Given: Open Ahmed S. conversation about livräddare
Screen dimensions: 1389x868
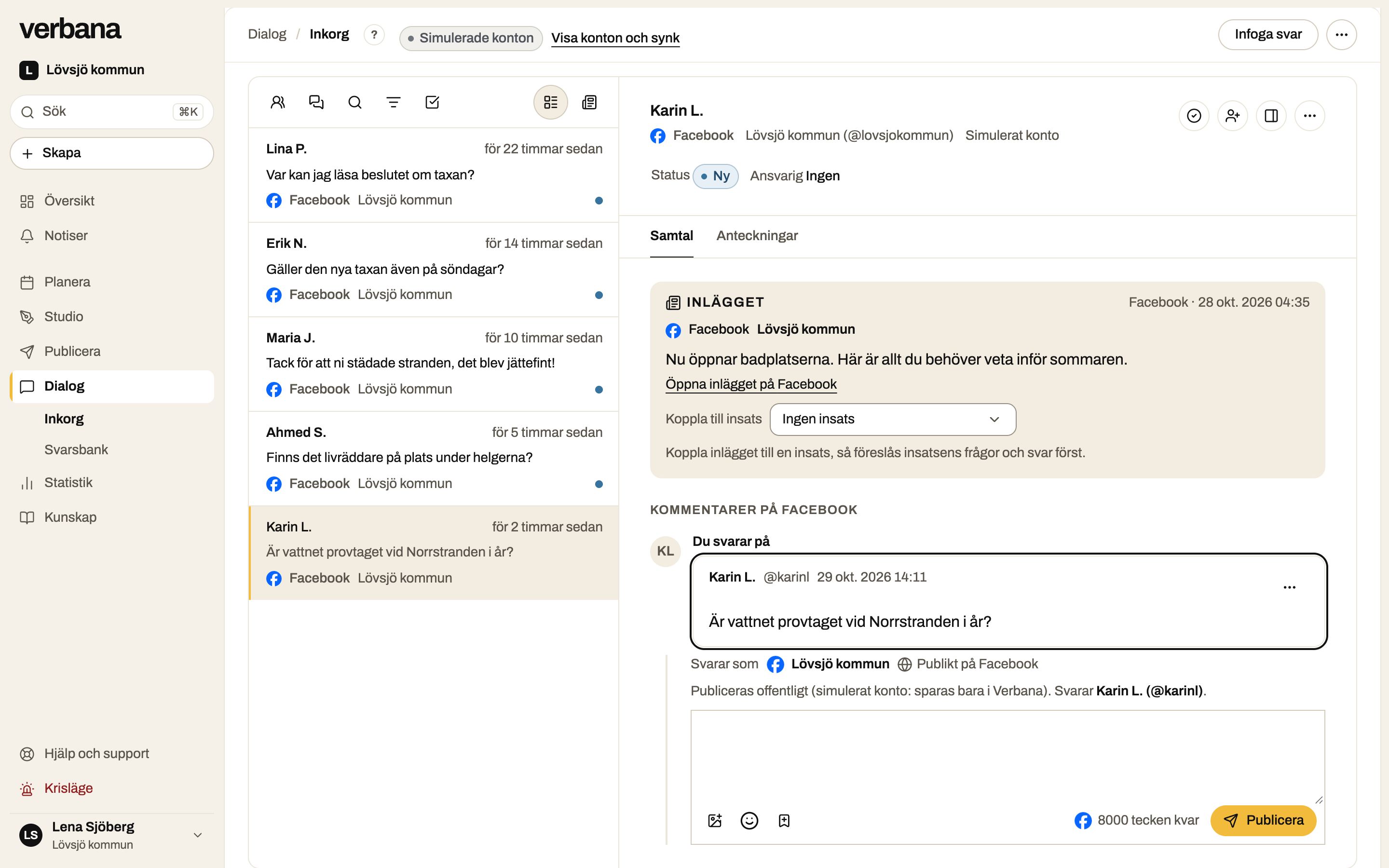Looking at the screenshot, I should (434, 458).
